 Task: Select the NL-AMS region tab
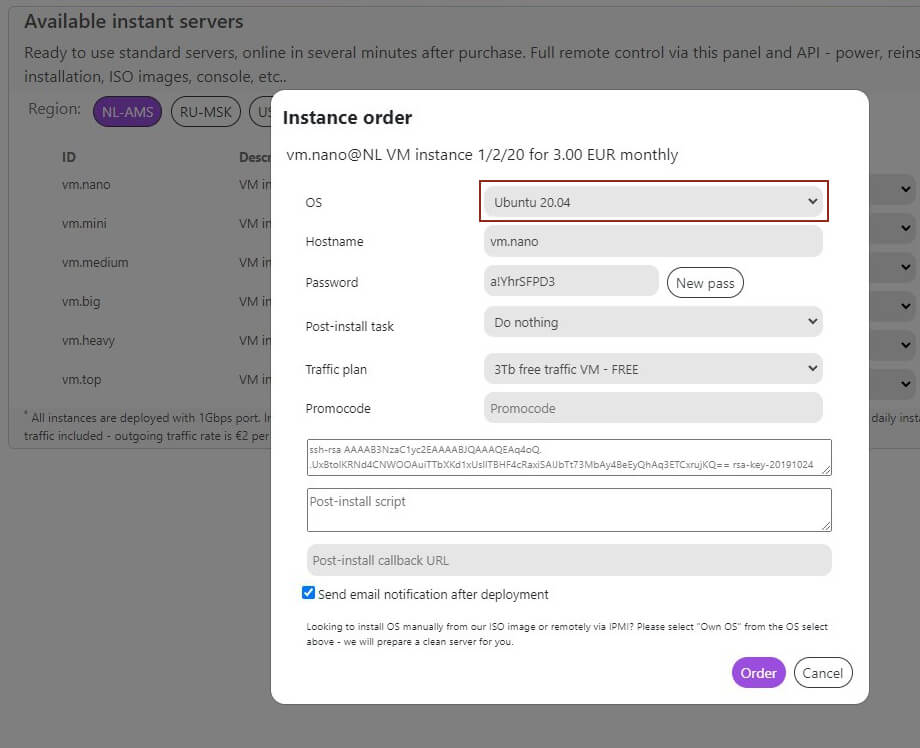127,112
